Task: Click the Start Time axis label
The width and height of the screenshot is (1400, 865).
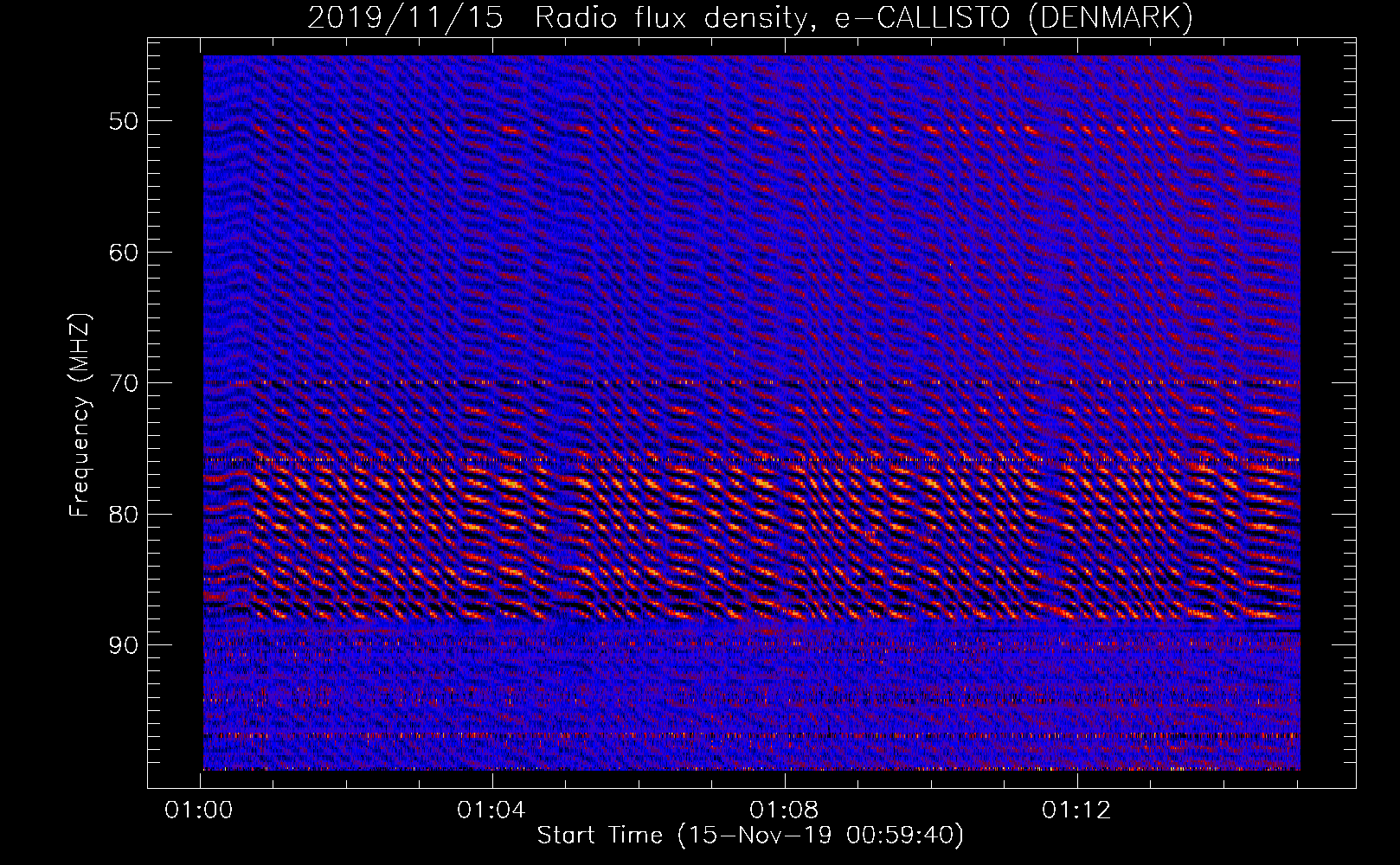Action: (x=750, y=836)
